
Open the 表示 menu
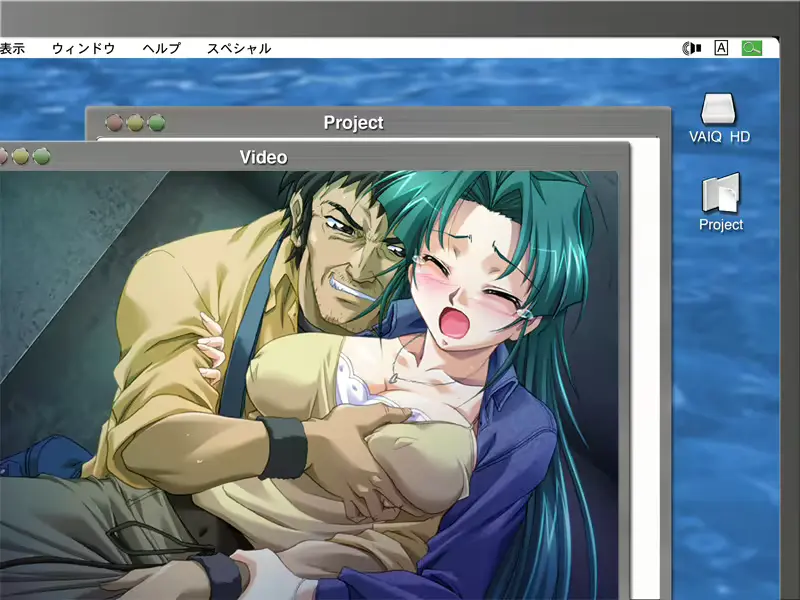[12, 48]
